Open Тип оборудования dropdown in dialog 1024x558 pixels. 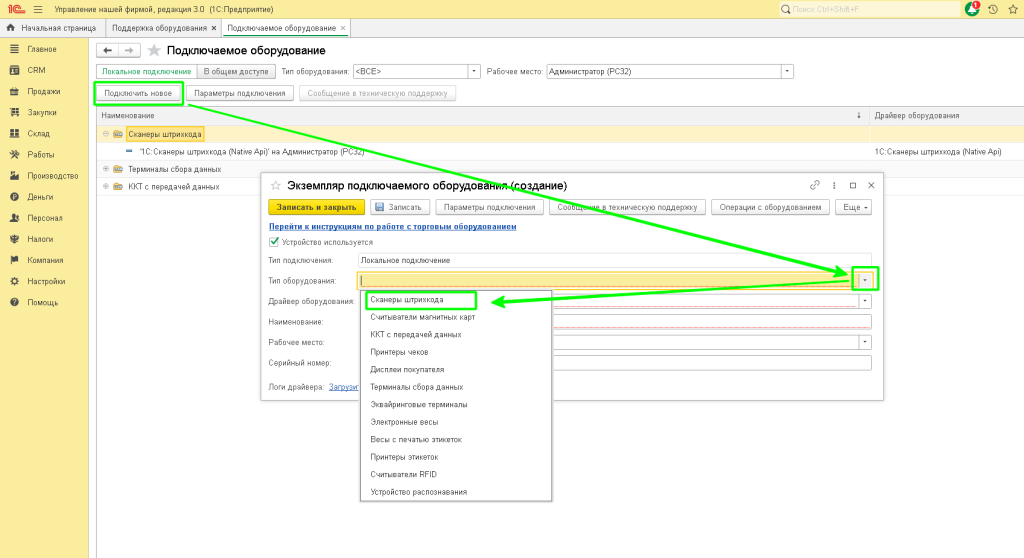(865, 281)
